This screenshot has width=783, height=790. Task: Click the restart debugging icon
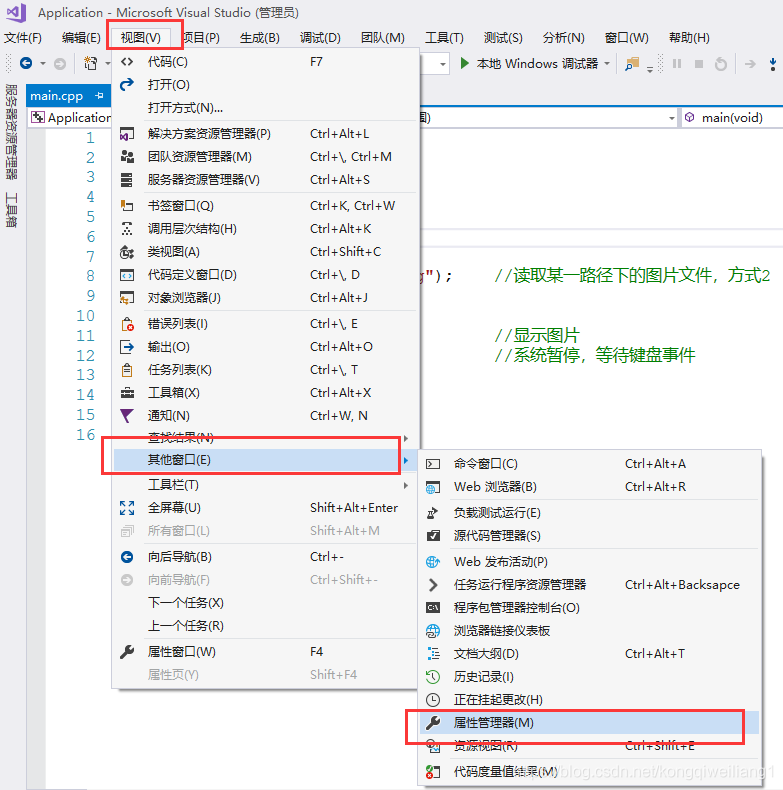(x=721, y=63)
